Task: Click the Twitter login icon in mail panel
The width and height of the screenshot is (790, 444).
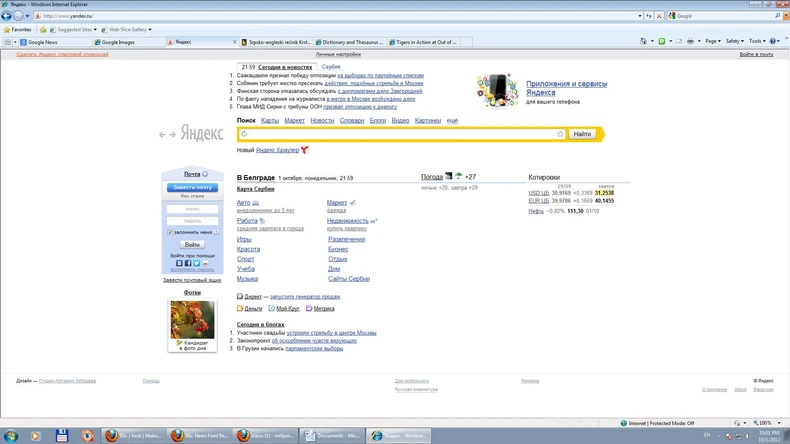Action: (x=196, y=263)
